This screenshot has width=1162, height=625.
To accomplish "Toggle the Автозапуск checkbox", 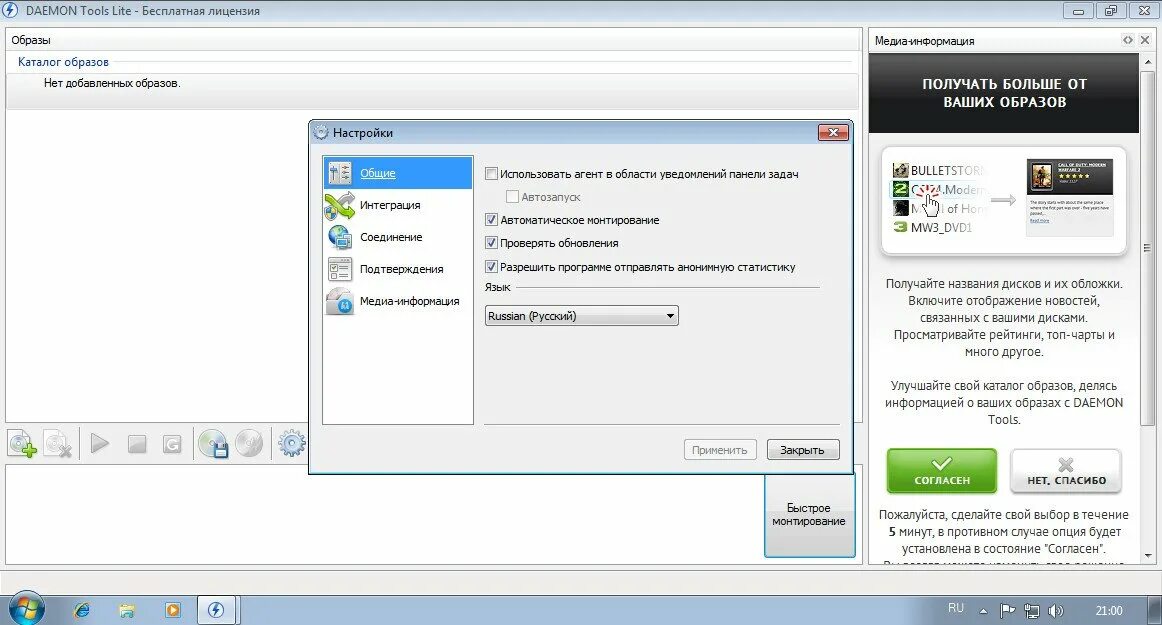I will pos(512,196).
